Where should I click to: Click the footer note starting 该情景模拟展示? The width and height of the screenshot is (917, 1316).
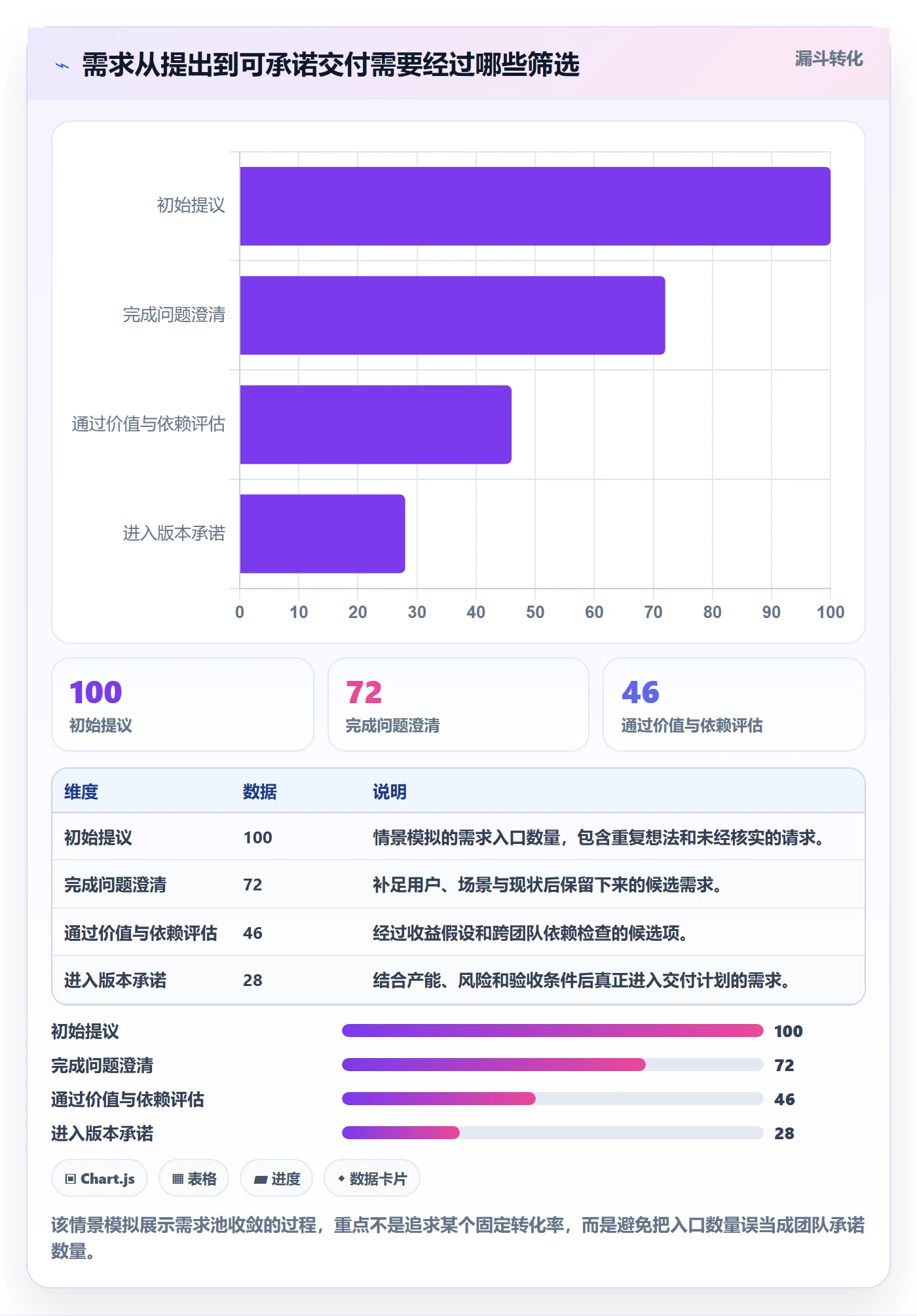point(458,1238)
